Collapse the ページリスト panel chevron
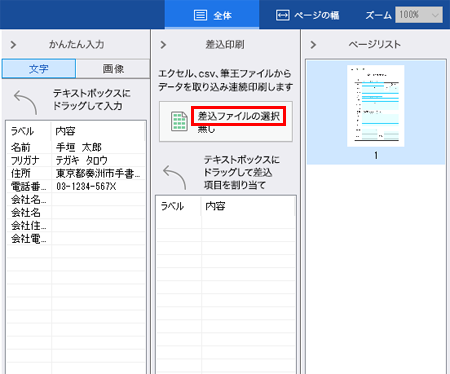This screenshot has width=450, height=374. (x=313, y=45)
